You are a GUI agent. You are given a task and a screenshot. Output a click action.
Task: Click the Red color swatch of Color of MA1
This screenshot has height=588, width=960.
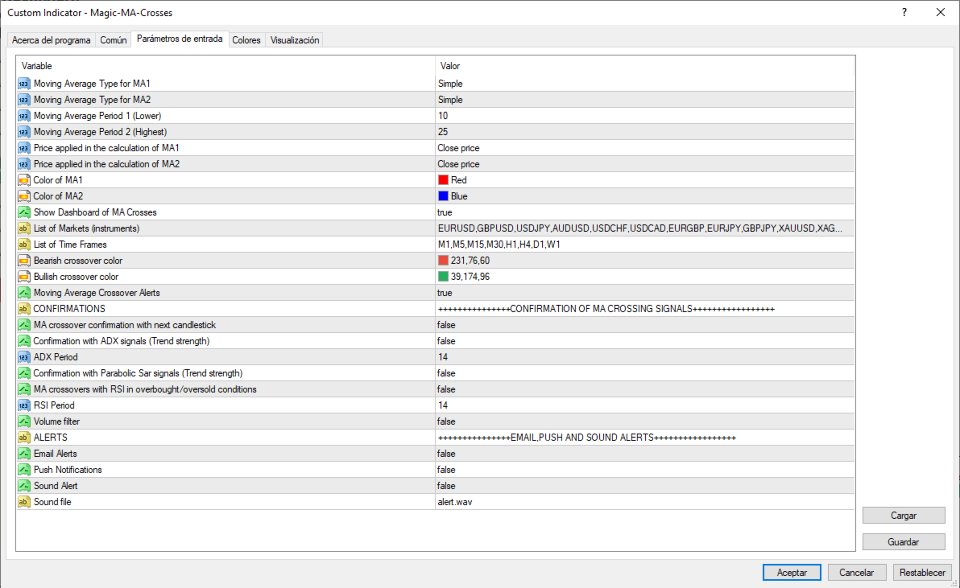443,180
